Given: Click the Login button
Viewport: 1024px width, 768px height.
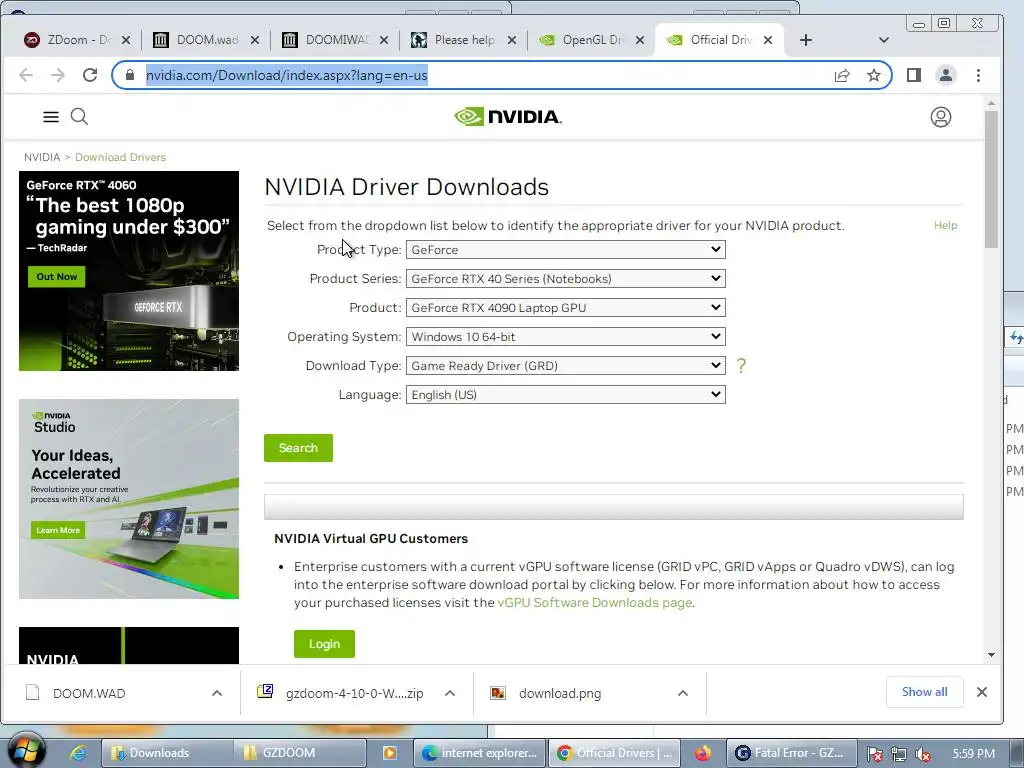Looking at the screenshot, I should 325,644.
